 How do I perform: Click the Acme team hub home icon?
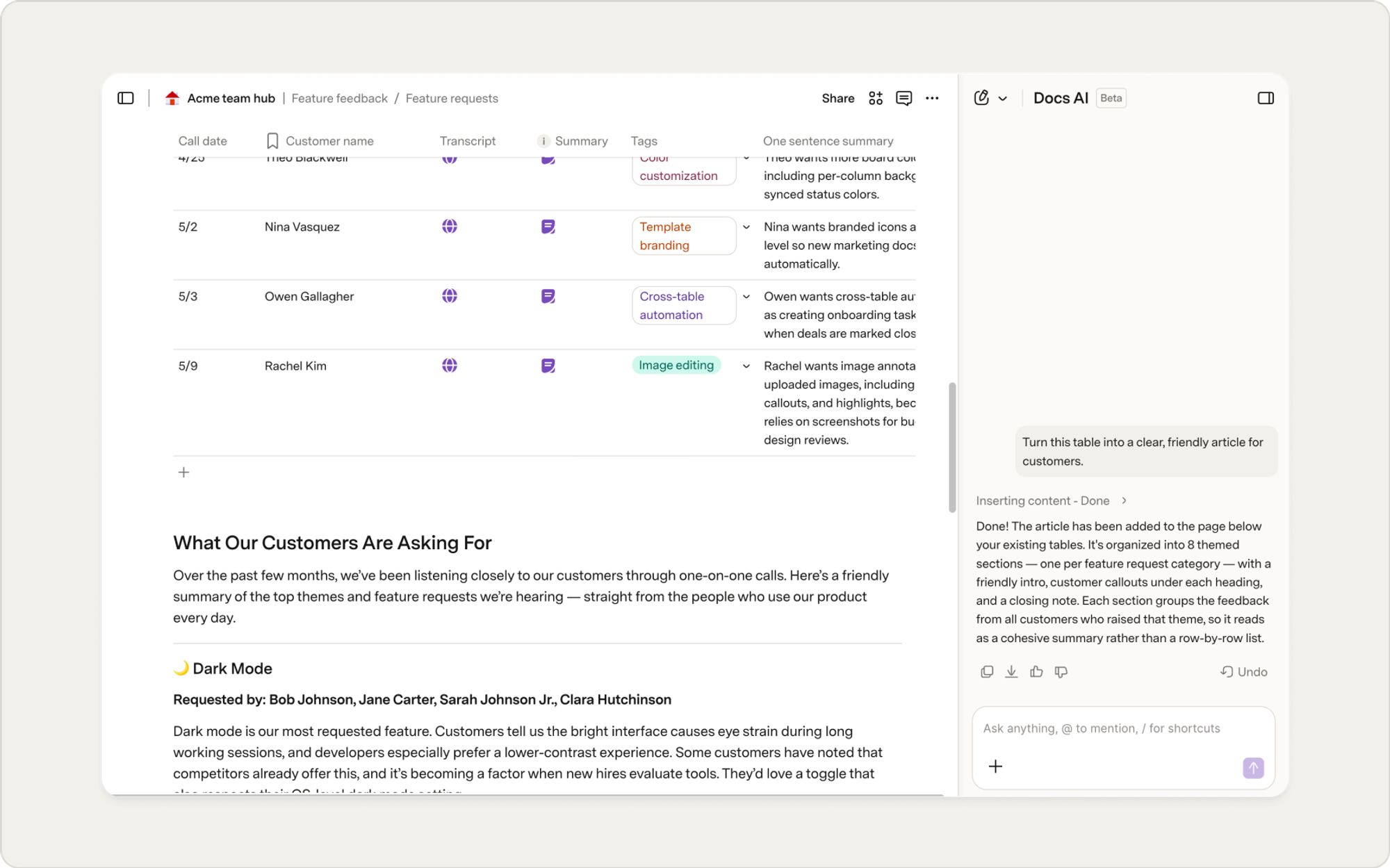click(x=172, y=98)
